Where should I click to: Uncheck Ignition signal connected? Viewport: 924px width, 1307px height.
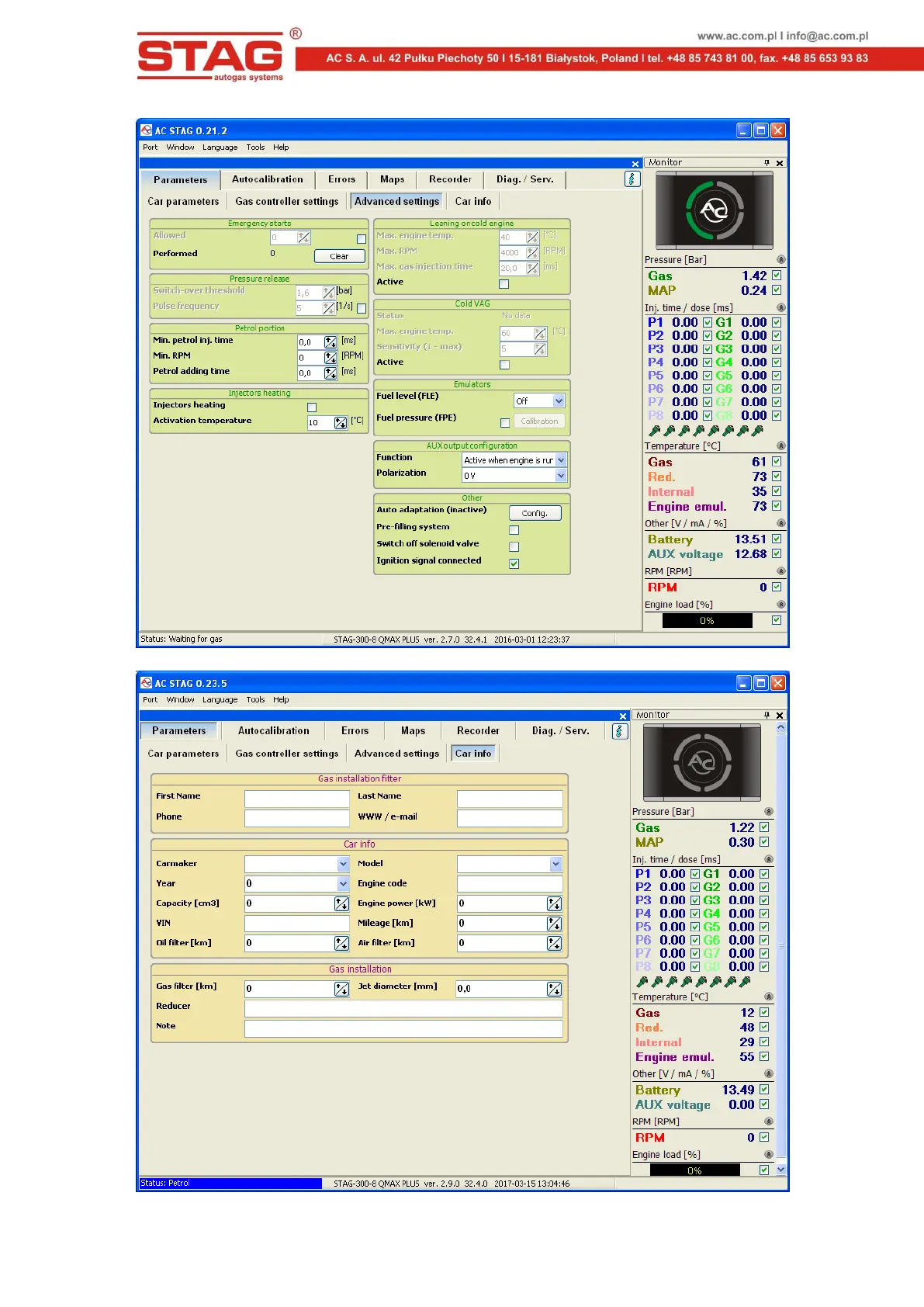tap(514, 564)
